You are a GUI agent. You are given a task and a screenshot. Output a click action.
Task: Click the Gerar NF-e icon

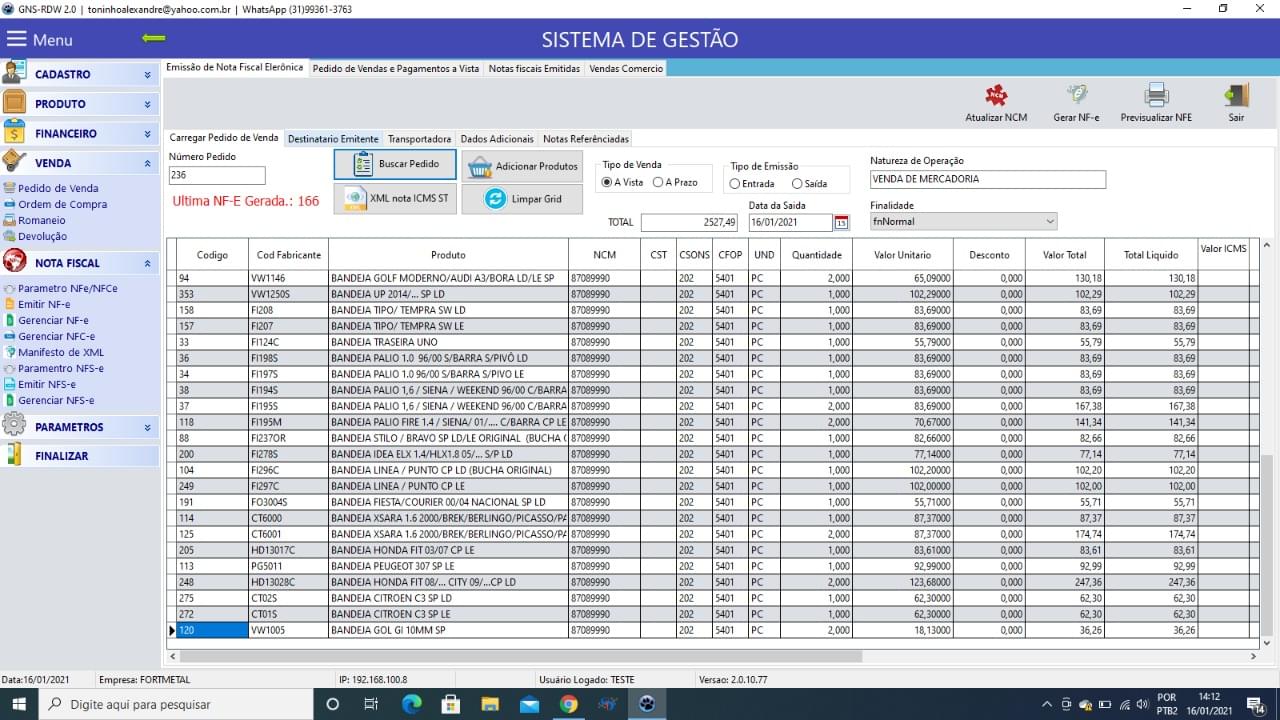(1076, 96)
